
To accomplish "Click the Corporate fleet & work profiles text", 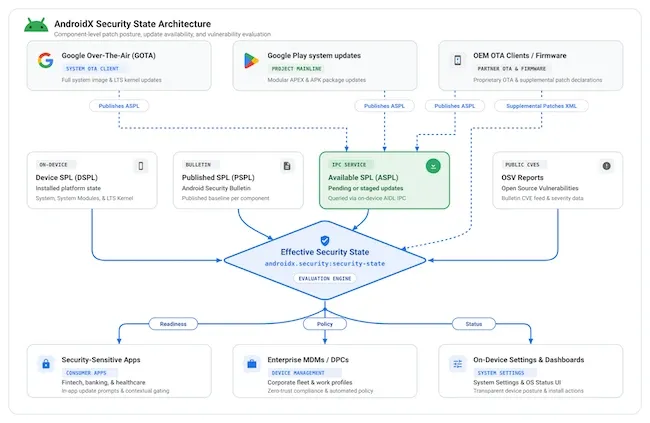I will [x=310, y=382].
